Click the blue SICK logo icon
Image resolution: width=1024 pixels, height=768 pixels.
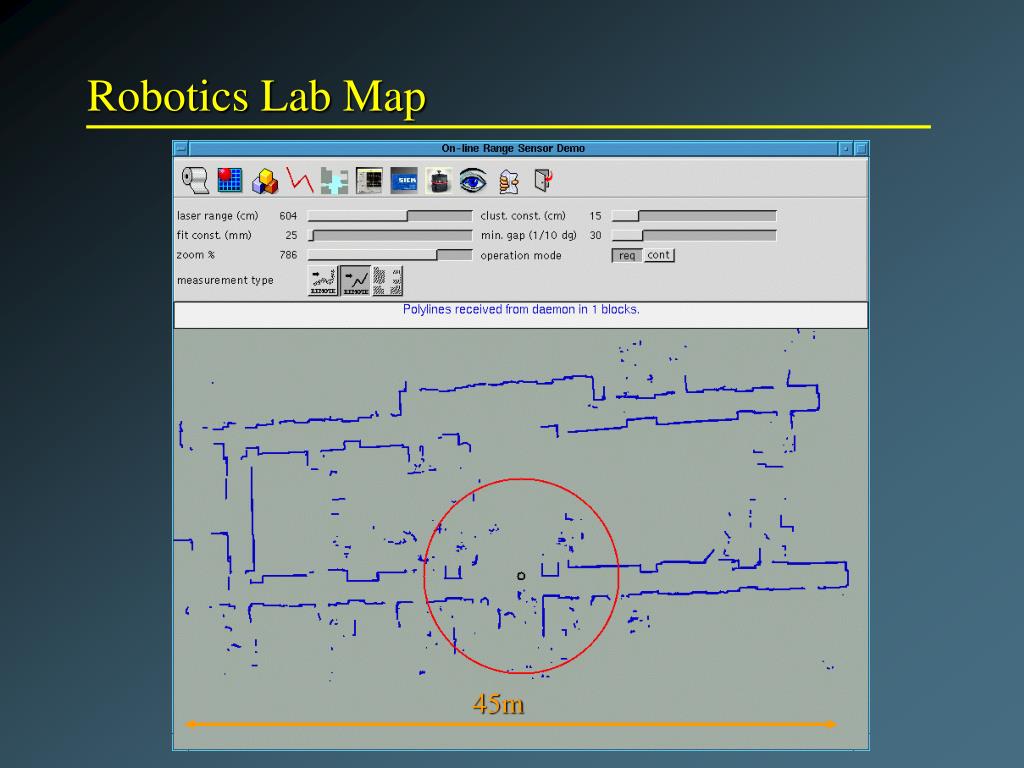[404, 181]
